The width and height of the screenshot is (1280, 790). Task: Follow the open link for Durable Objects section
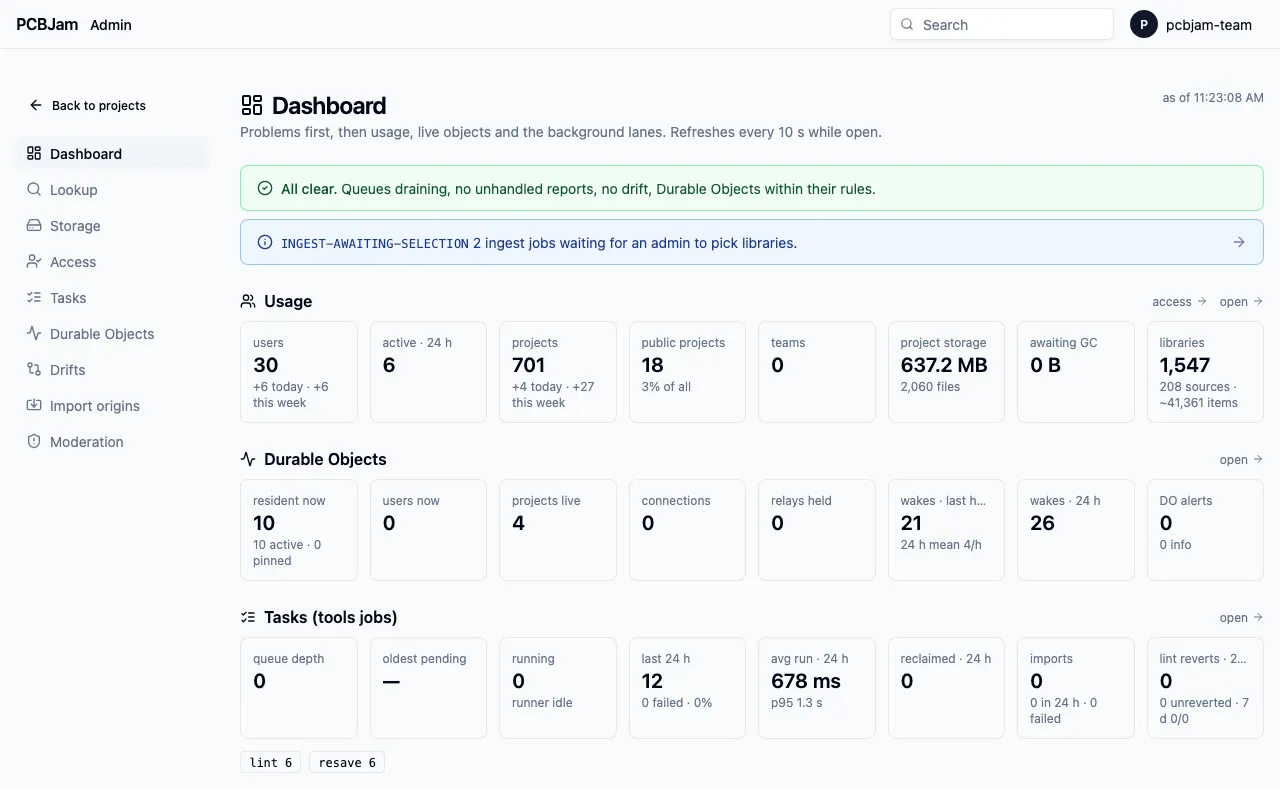[1241, 459]
